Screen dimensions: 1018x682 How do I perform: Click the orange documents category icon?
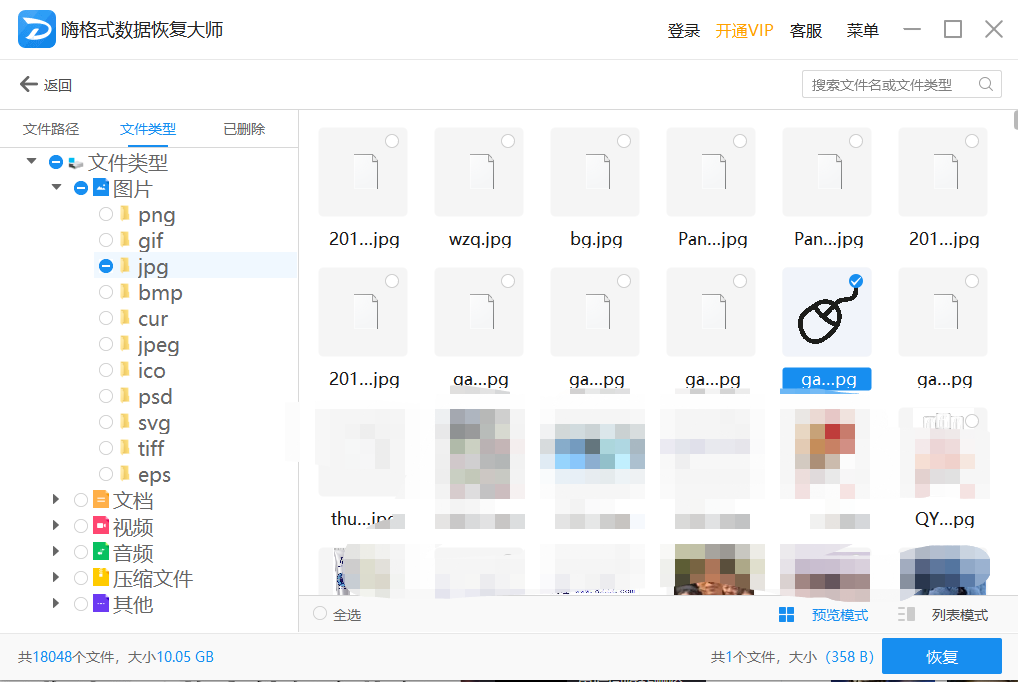click(x=101, y=500)
